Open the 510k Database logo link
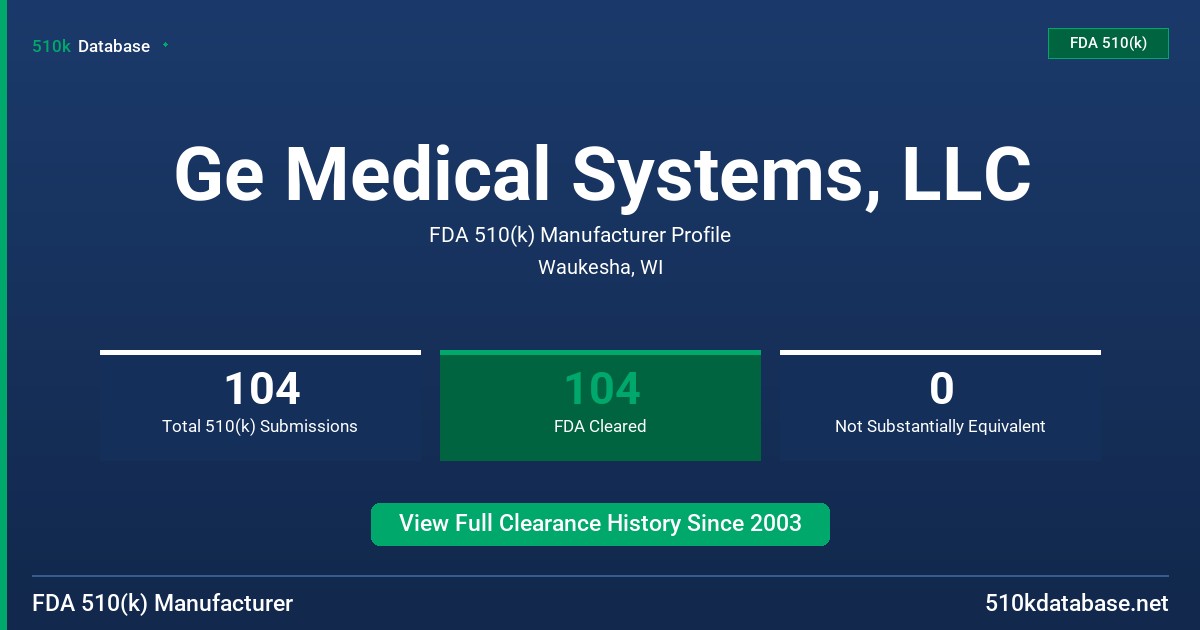 91,46
